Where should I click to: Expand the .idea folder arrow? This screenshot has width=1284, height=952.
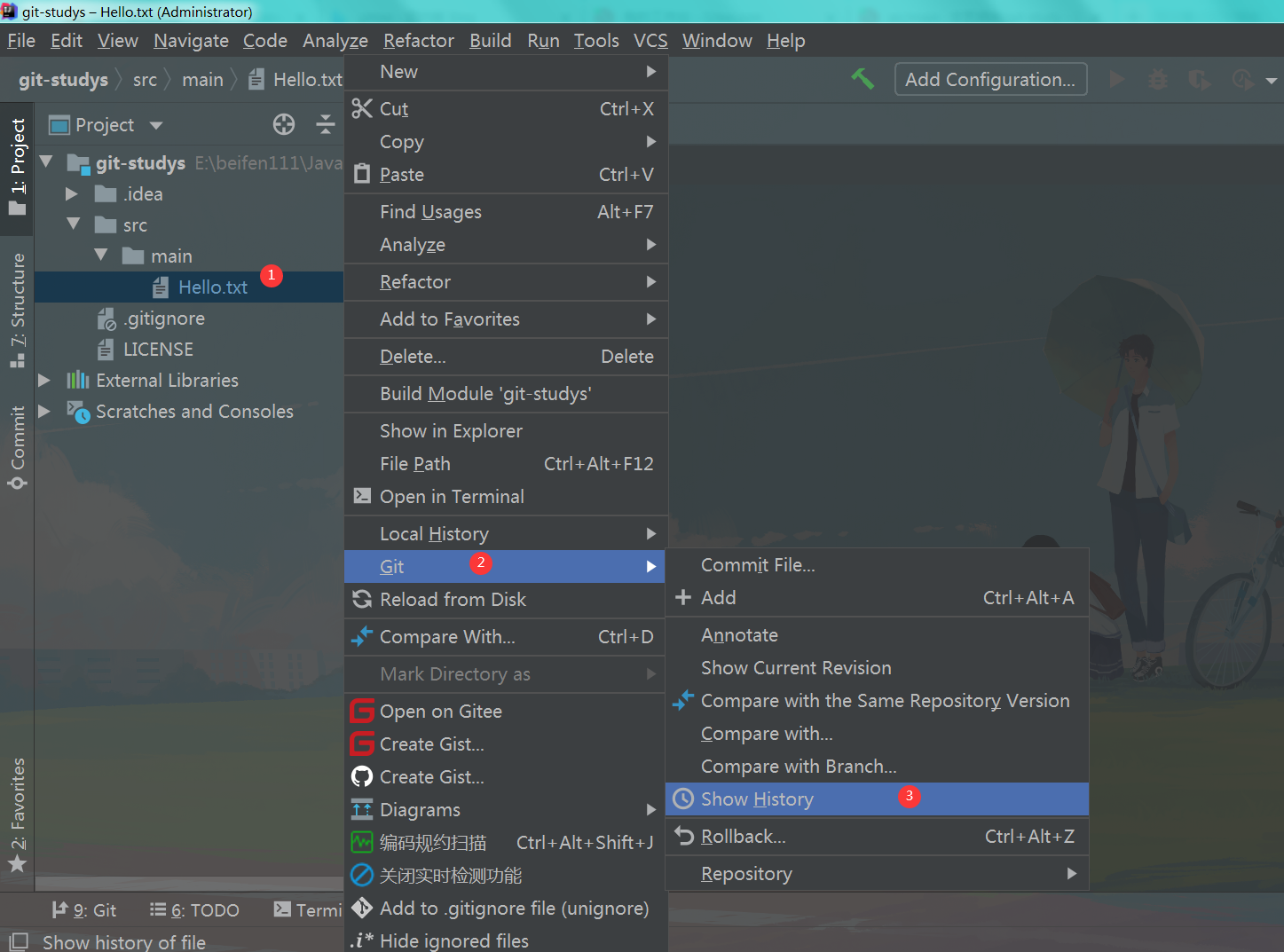73,194
